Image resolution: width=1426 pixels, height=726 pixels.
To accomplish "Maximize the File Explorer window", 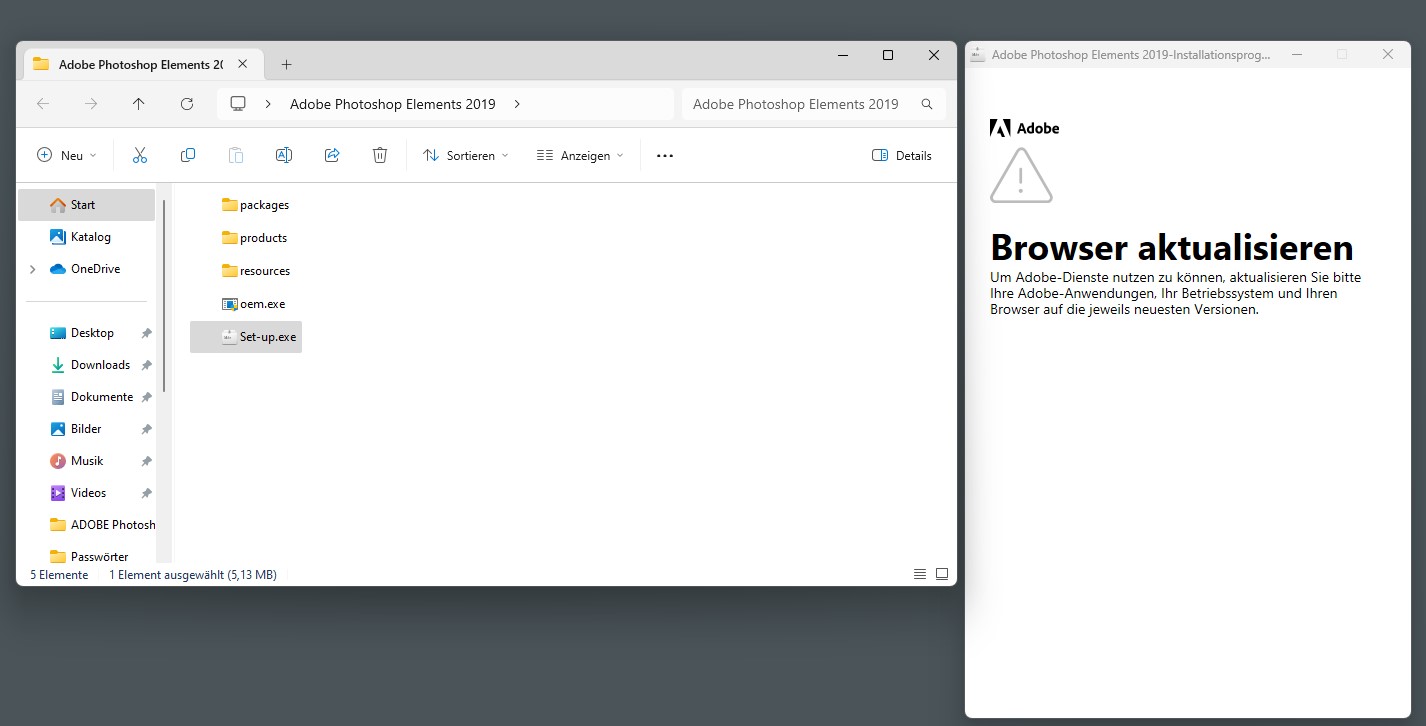I will point(888,55).
